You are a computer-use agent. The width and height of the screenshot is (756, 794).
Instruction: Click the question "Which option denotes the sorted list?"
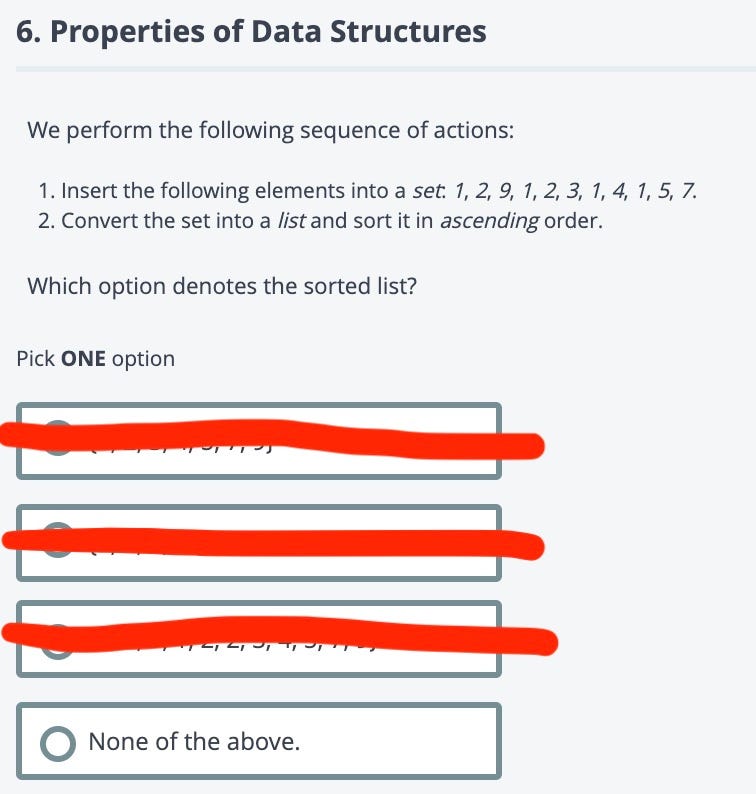pyautogui.click(x=222, y=286)
